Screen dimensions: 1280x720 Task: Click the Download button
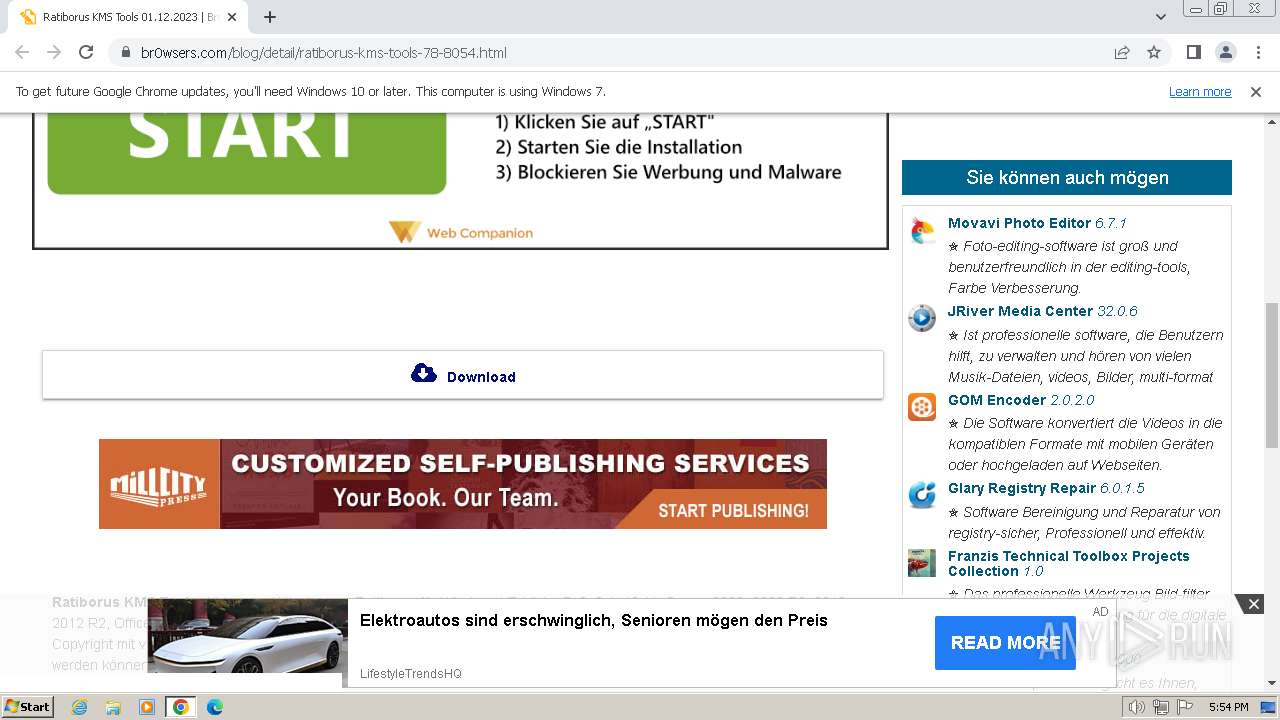tap(462, 375)
